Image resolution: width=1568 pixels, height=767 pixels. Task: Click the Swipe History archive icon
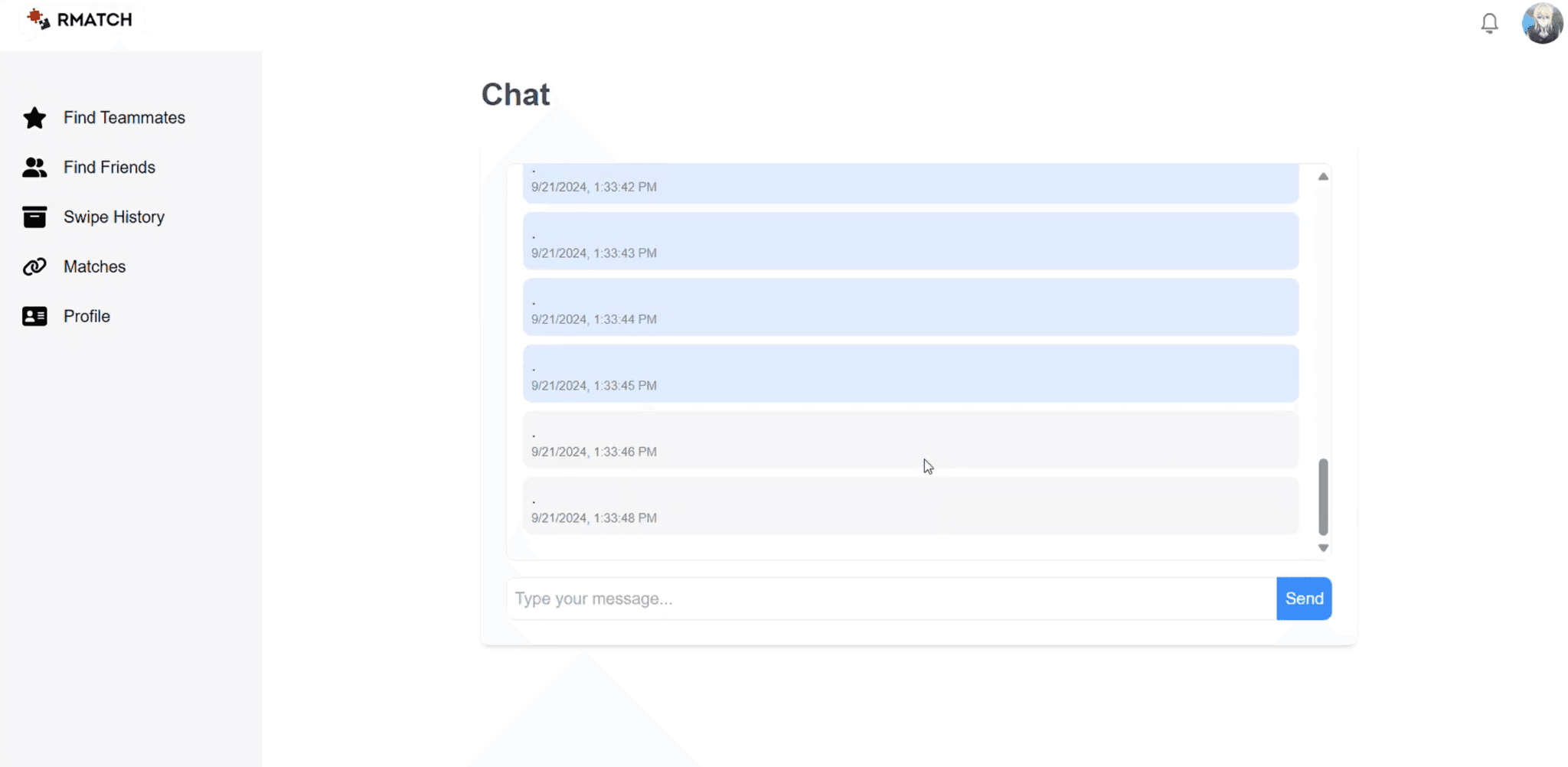tap(34, 217)
